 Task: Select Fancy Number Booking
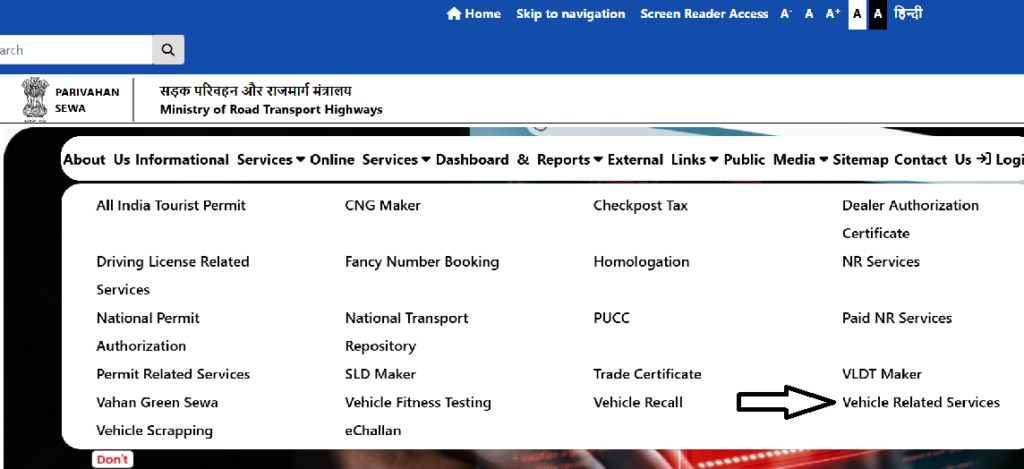(x=422, y=262)
